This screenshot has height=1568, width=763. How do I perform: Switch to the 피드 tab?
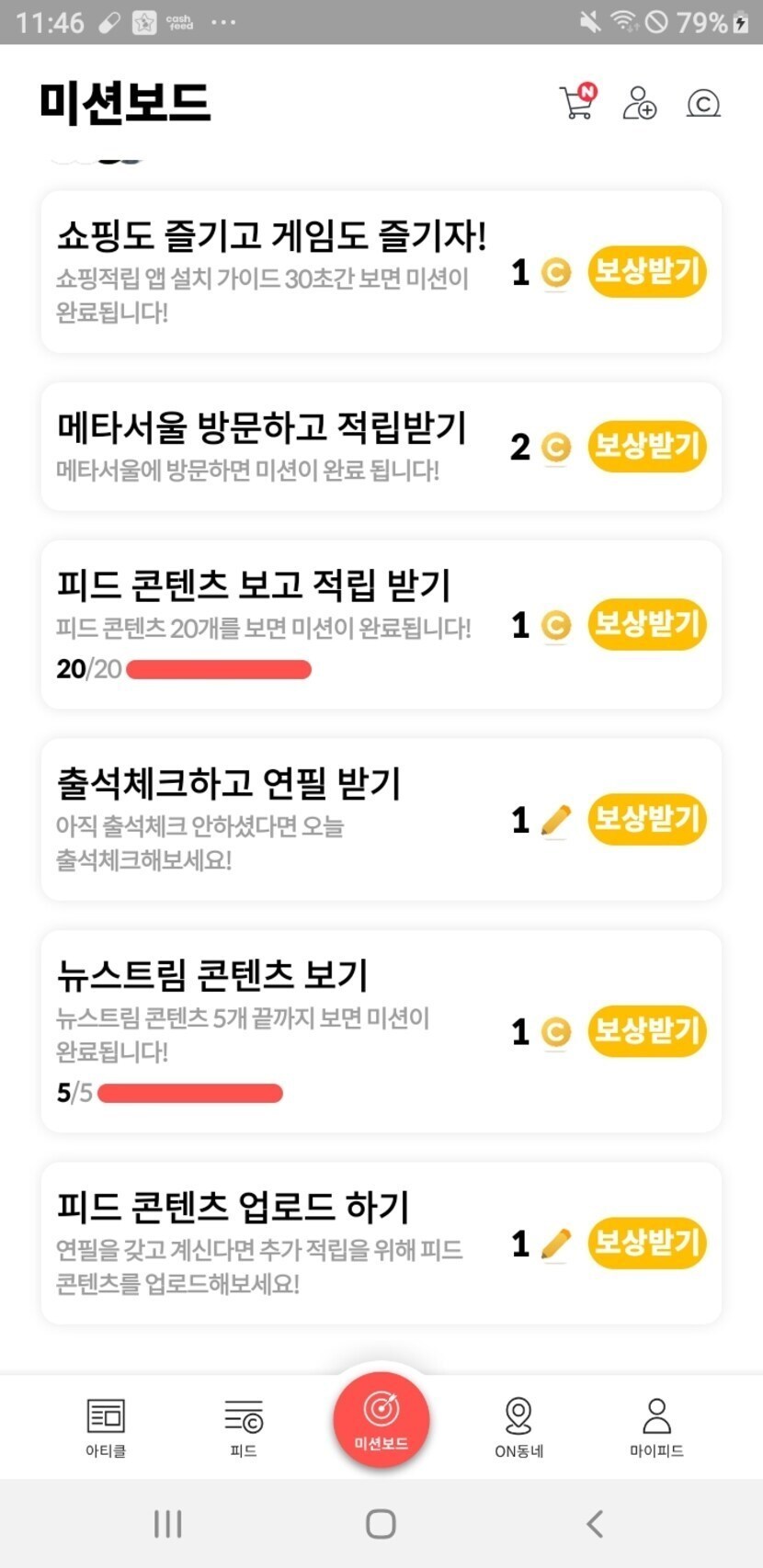pyautogui.click(x=244, y=1426)
